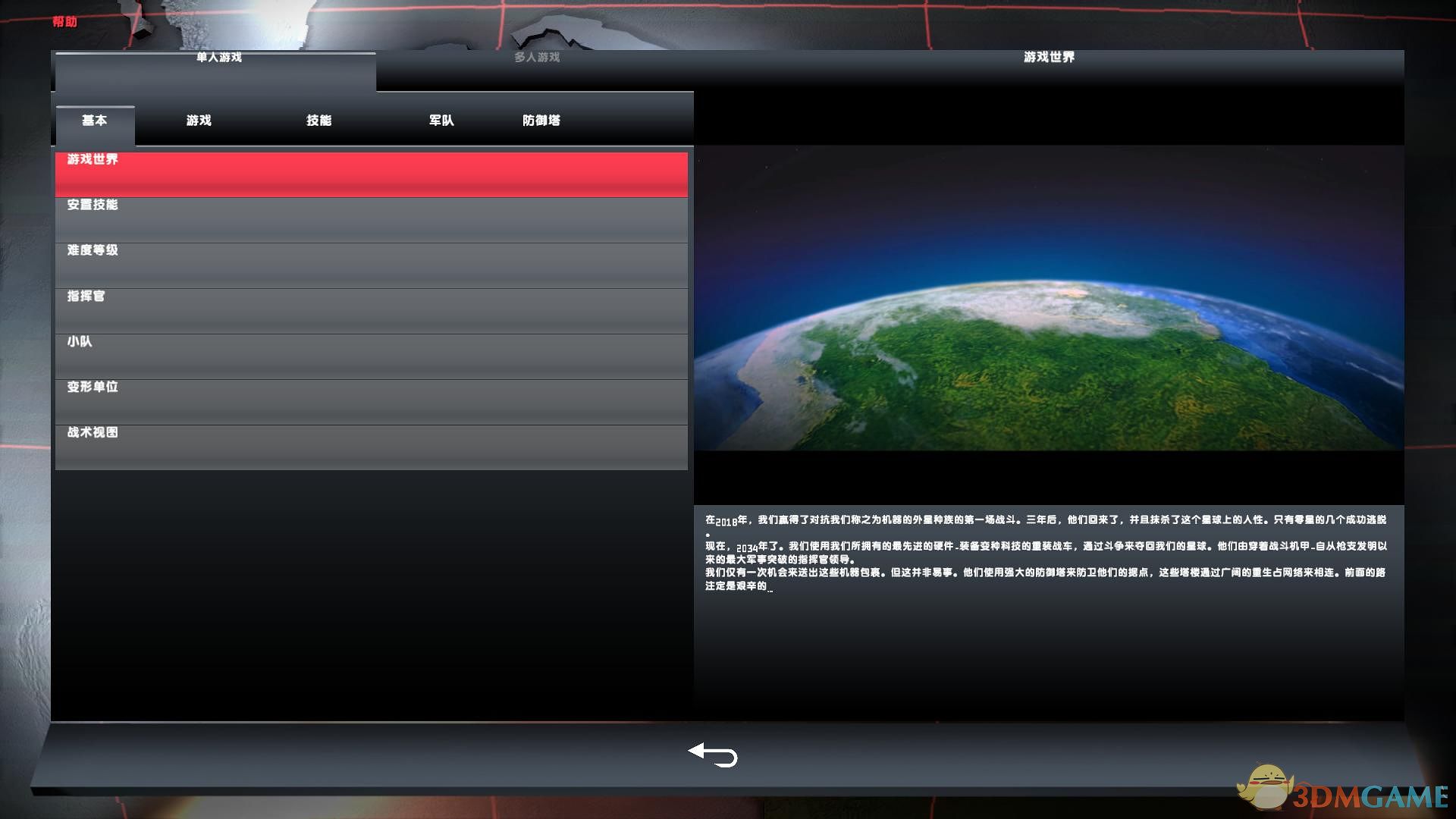Screen dimensions: 1456x819
Task: Select the 战术视图 help topic
Action: pos(371,447)
